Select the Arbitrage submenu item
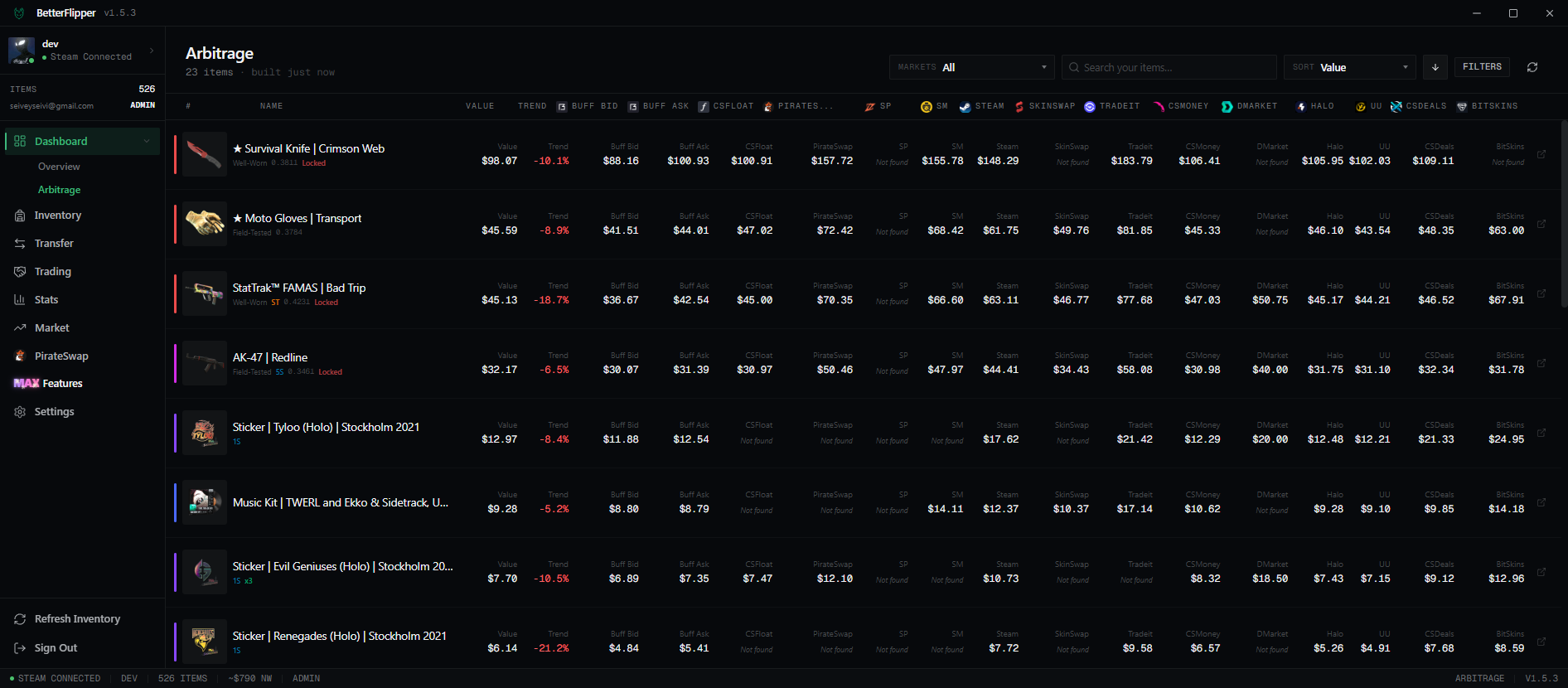The image size is (1568, 688). 60,190
